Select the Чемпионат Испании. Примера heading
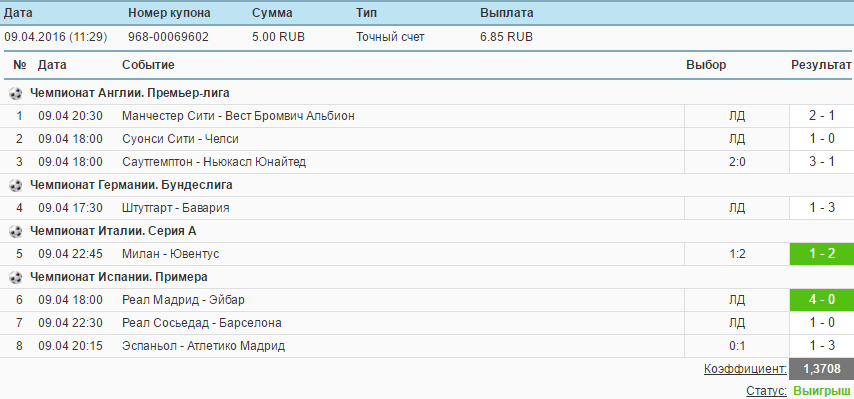854x399 pixels. coord(119,277)
